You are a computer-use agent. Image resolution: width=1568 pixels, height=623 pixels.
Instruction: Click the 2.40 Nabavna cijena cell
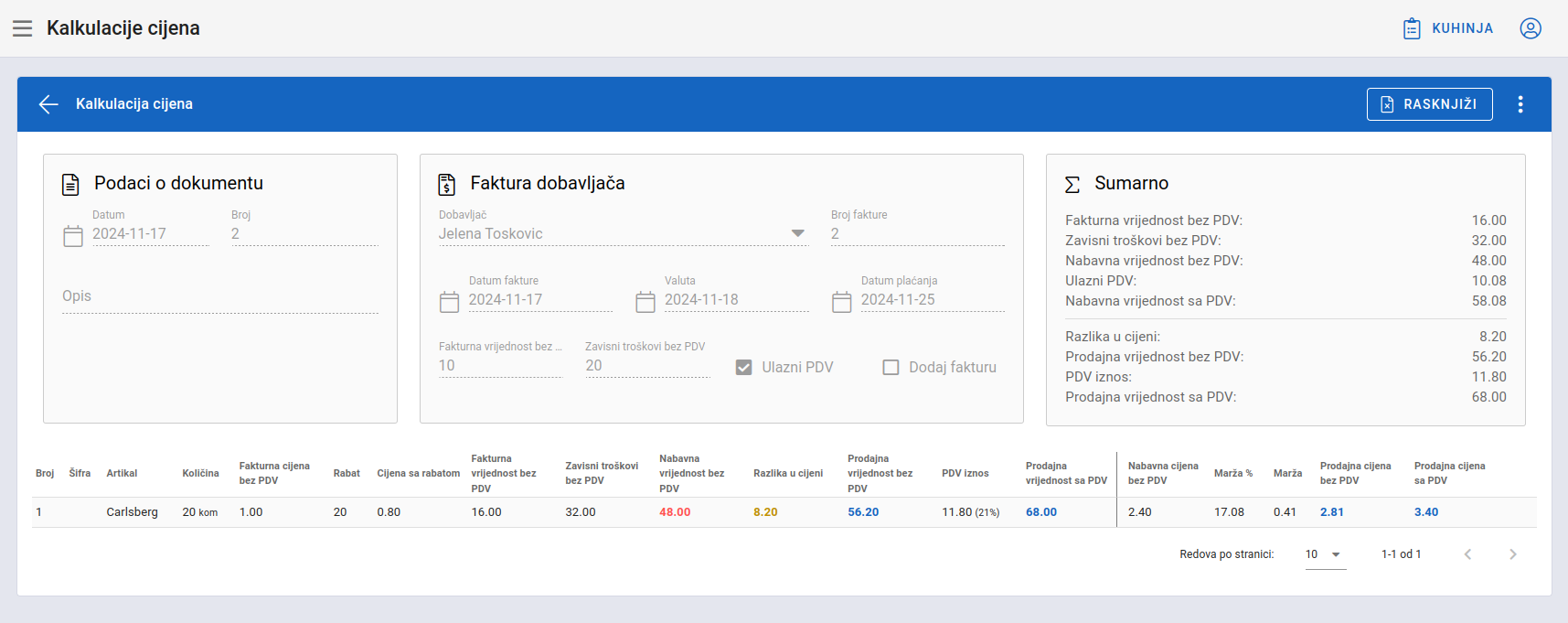point(1140,512)
